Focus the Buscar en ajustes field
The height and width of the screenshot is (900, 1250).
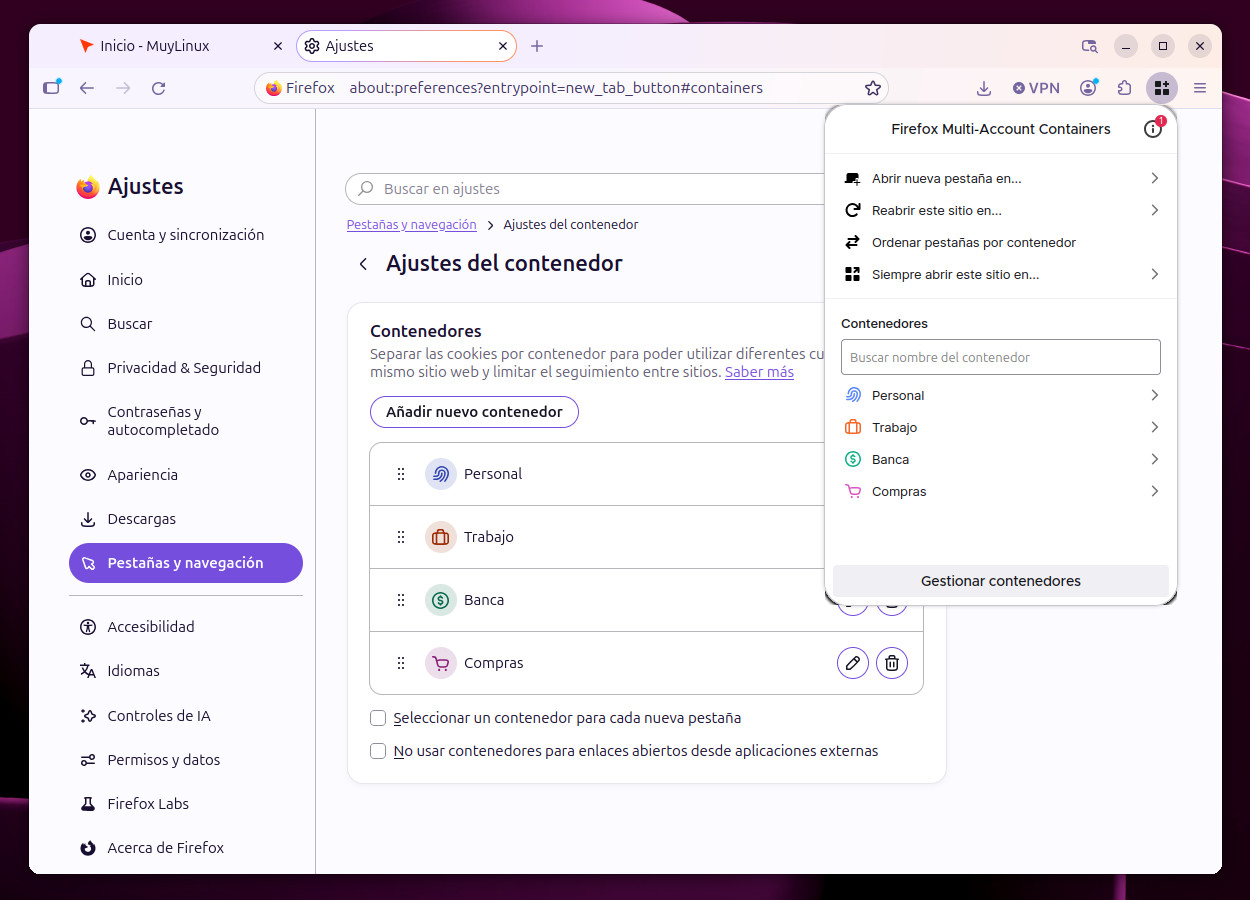coord(585,189)
